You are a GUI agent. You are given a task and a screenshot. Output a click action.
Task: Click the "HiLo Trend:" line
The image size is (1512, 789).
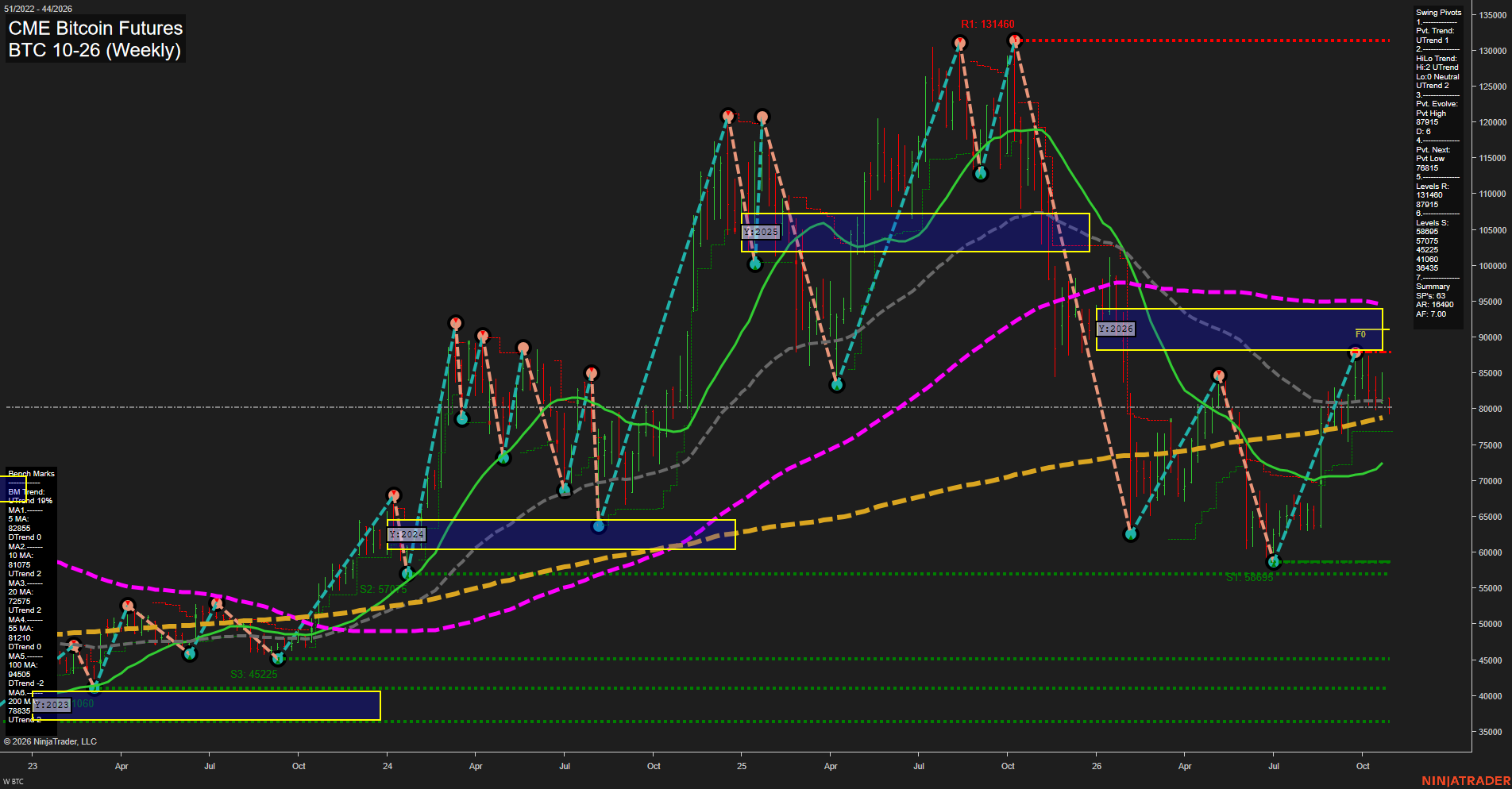point(1437,59)
